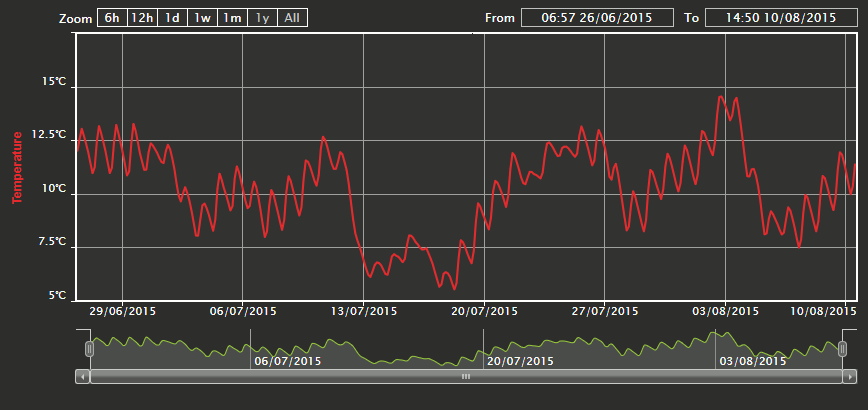Click the scrollbar left arrow button
This screenshot has height=410, width=868.
(82, 377)
